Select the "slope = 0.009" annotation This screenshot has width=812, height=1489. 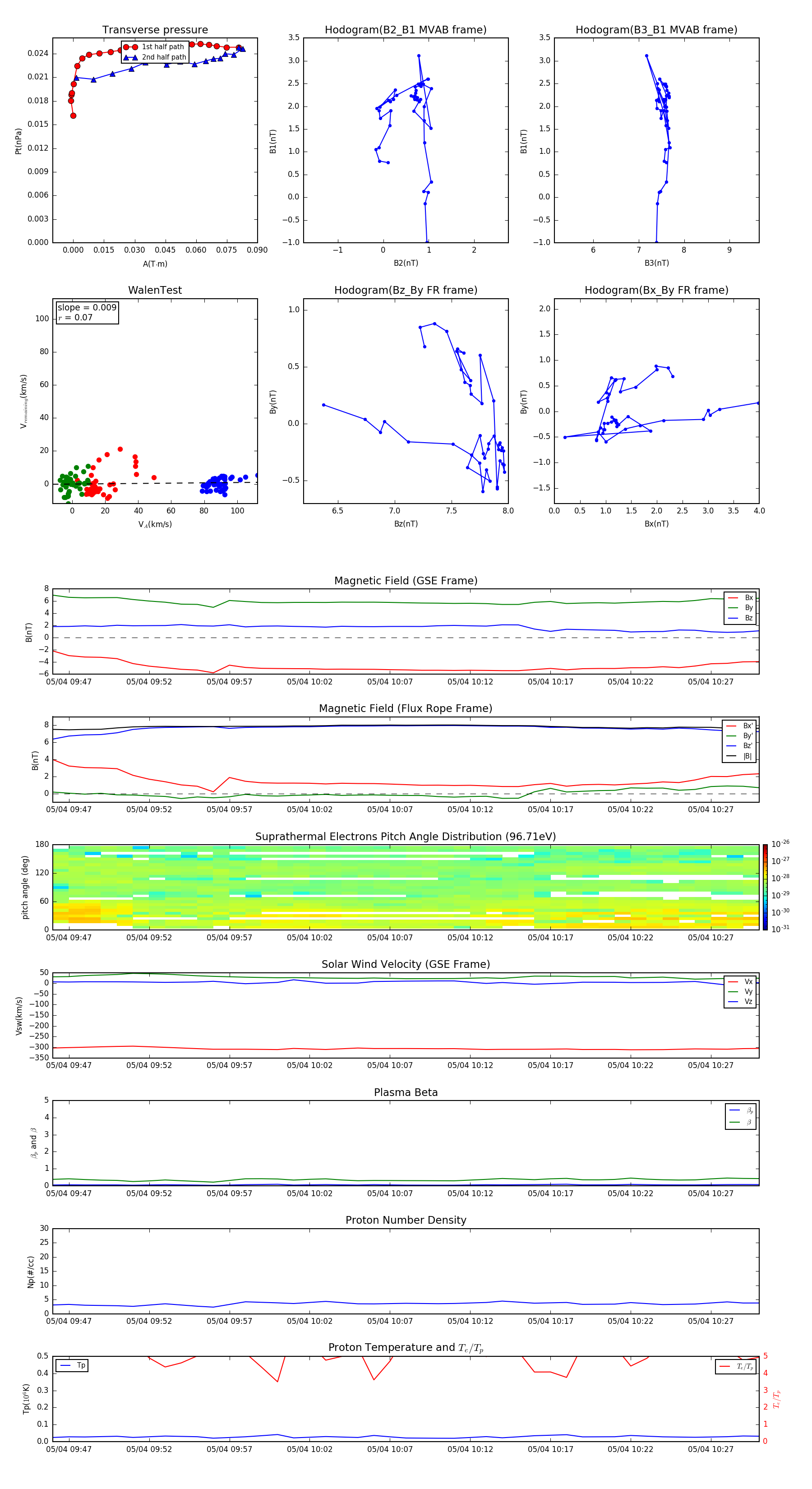pyautogui.click(x=87, y=308)
